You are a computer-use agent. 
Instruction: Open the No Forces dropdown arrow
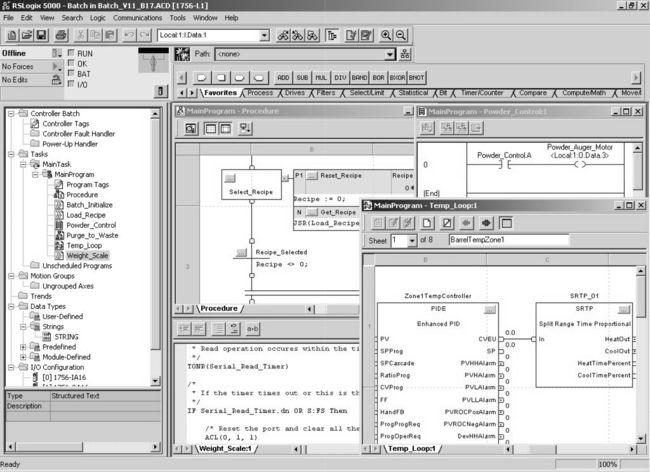pyautogui.click(x=57, y=66)
